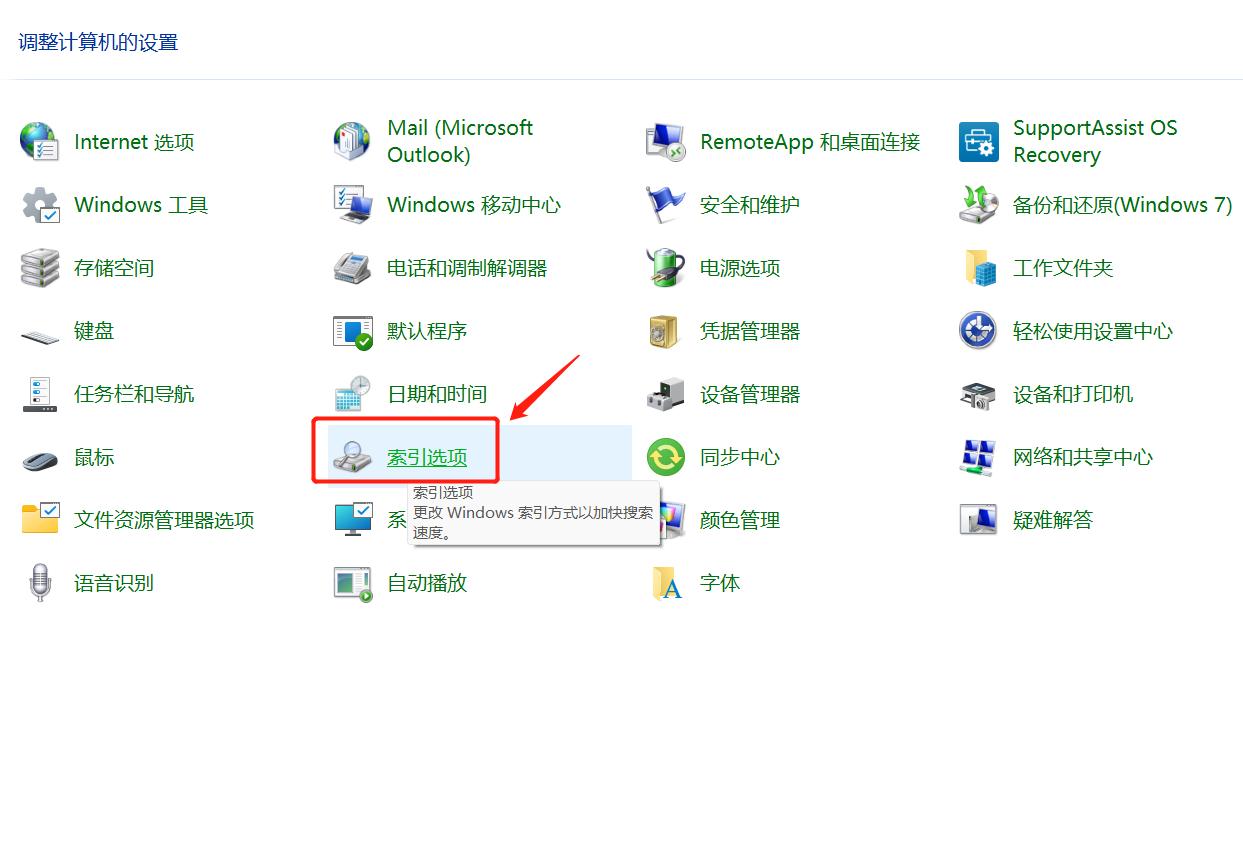The image size is (1243, 846).
Task: Open RemoteApp 和桌面连接 icon
Action: tap(665, 142)
